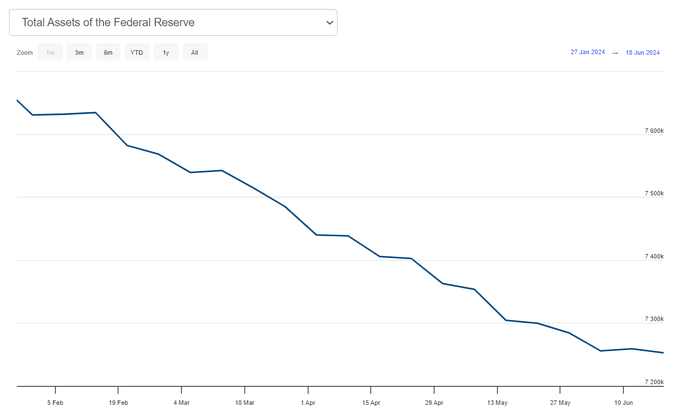Click the 7 300k y-axis value
Screen dimensions: 680x416
point(654,319)
